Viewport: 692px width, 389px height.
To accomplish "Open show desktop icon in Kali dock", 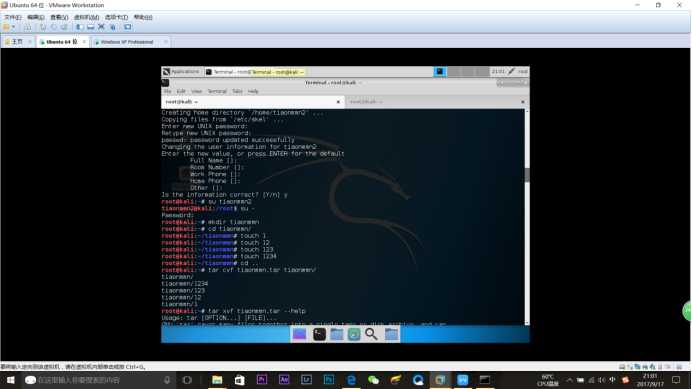I will [x=299, y=334].
